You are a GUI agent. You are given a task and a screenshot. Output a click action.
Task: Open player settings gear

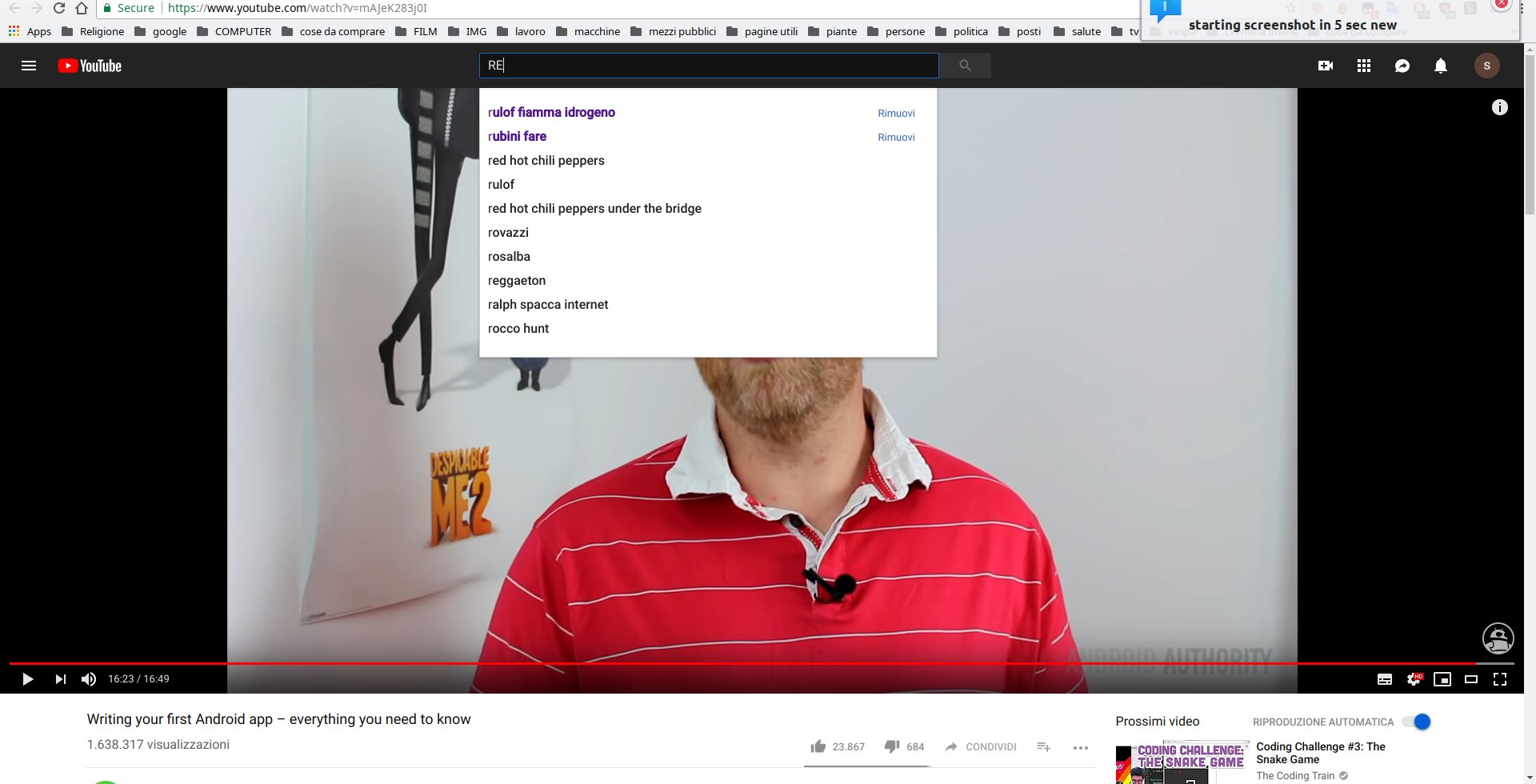(x=1414, y=679)
